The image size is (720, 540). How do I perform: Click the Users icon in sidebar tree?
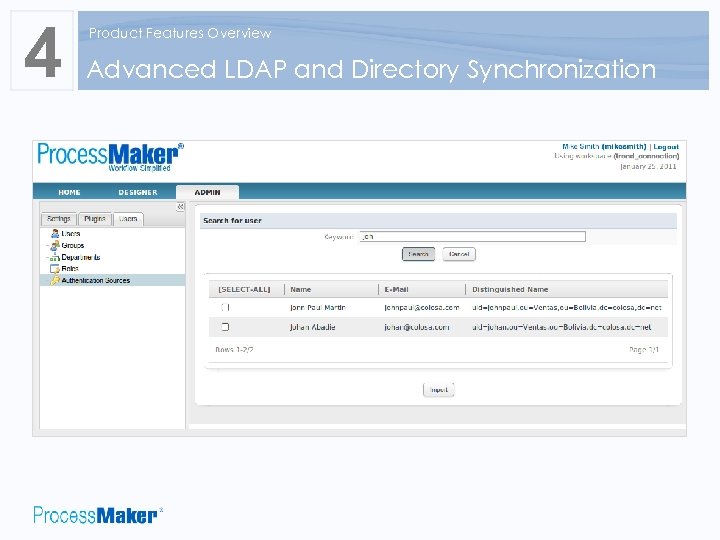pos(55,233)
